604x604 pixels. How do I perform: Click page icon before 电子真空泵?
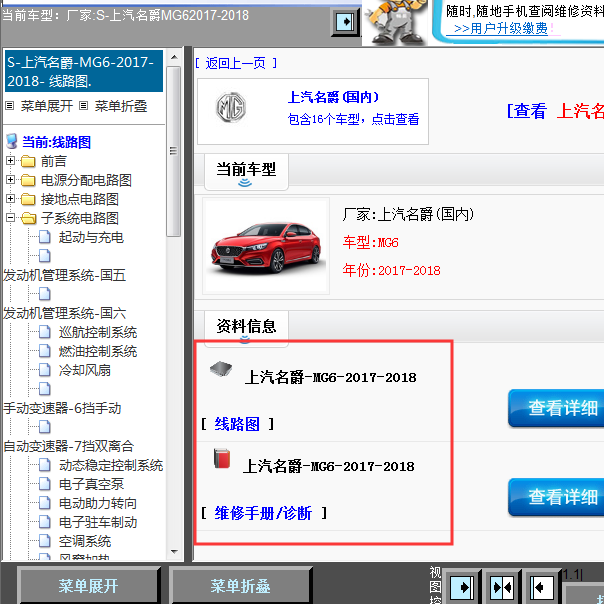45,484
